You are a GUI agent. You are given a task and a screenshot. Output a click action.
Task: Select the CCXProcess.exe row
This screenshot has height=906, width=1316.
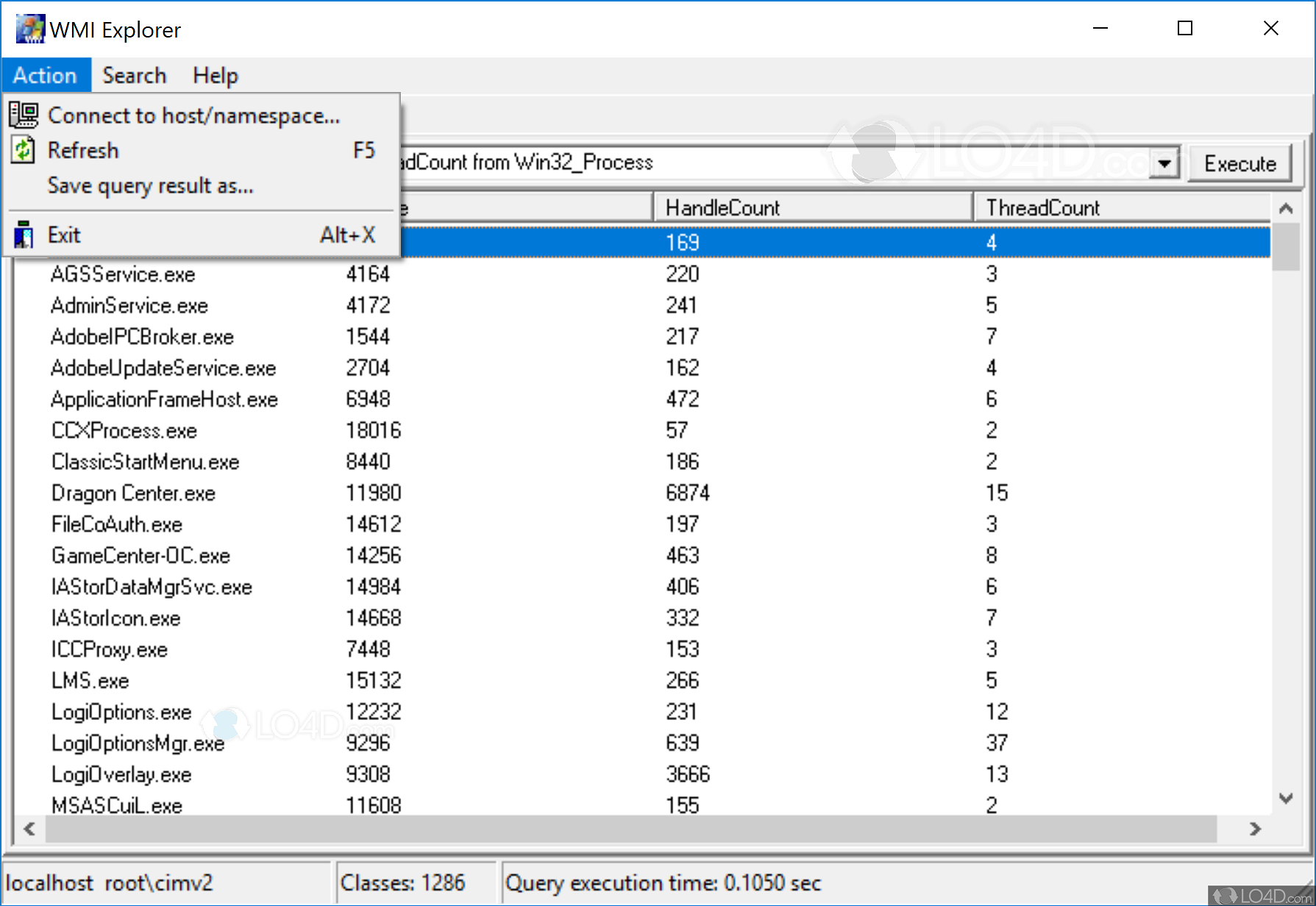point(642,430)
